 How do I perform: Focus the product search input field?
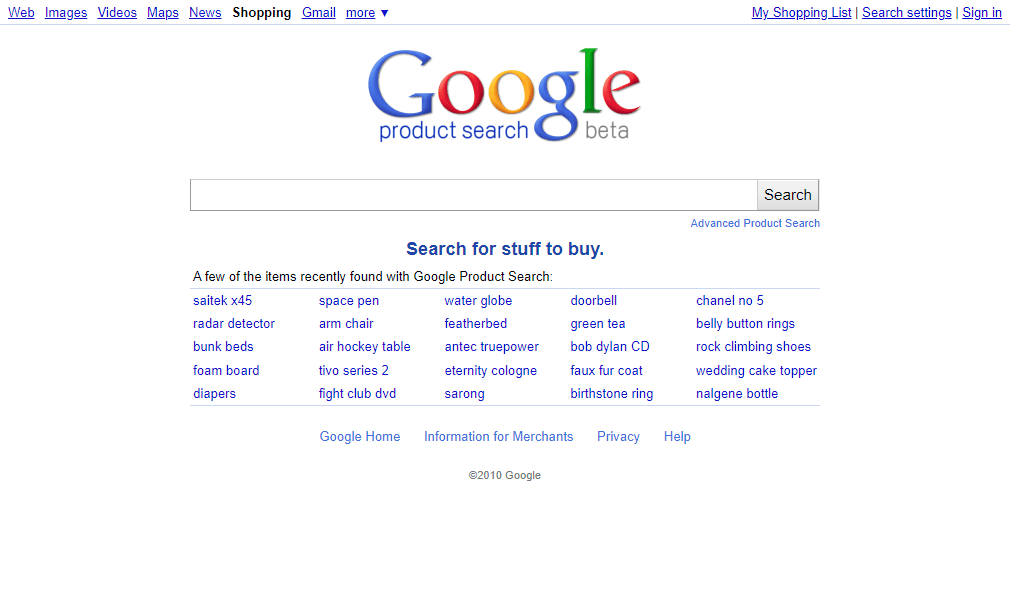tap(473, 195)
